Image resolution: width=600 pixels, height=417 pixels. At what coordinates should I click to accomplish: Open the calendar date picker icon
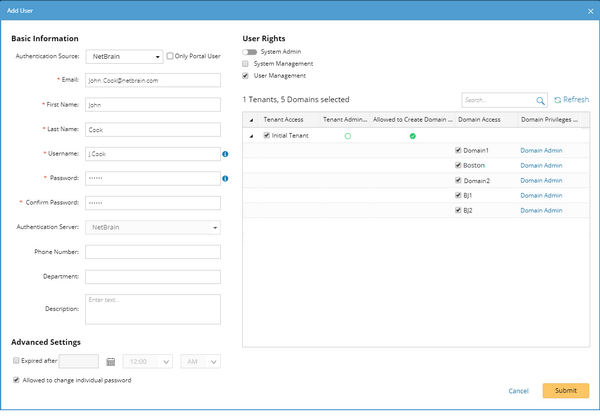111,361
